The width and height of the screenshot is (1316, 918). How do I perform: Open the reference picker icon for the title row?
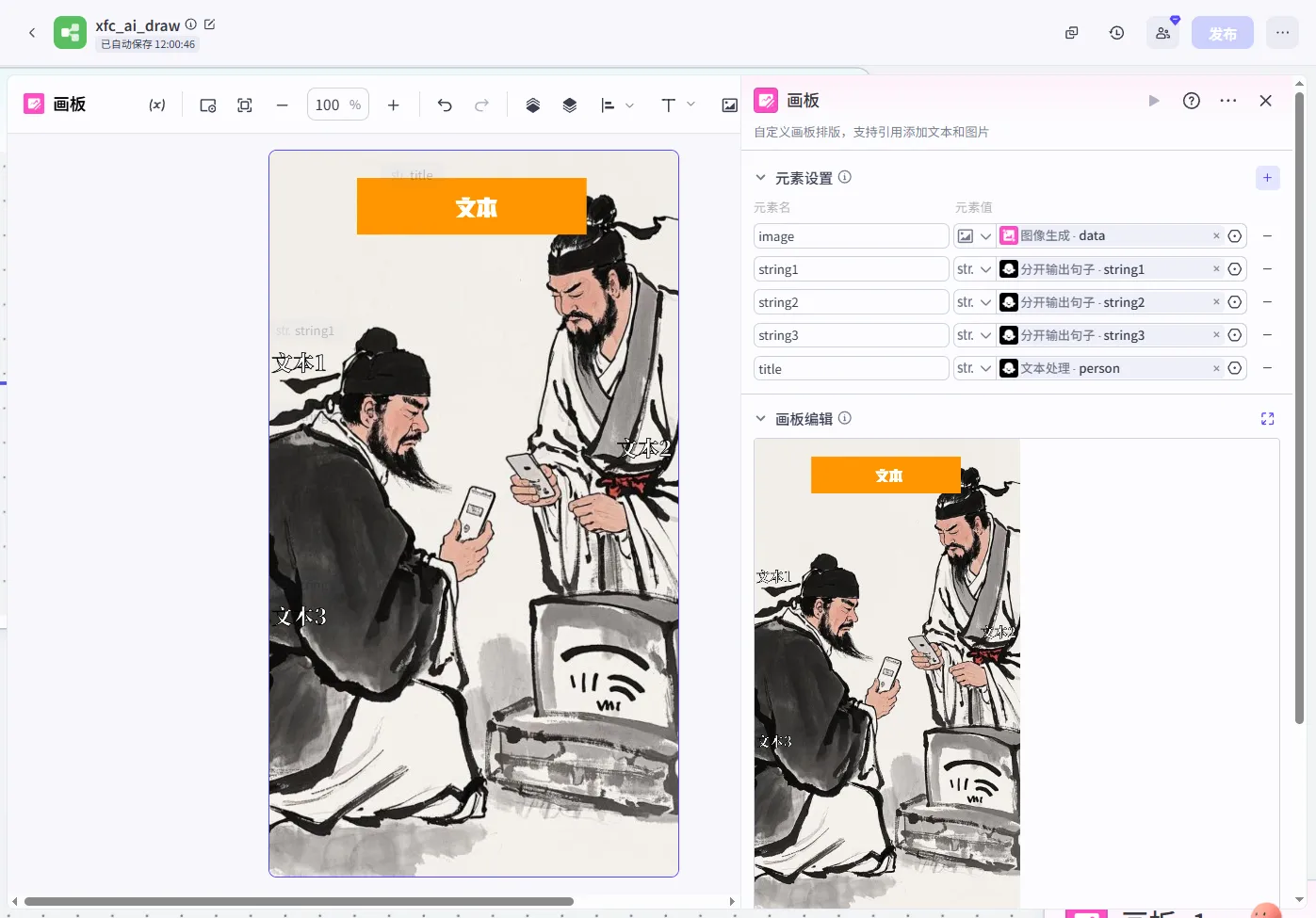pos(1235,368)
